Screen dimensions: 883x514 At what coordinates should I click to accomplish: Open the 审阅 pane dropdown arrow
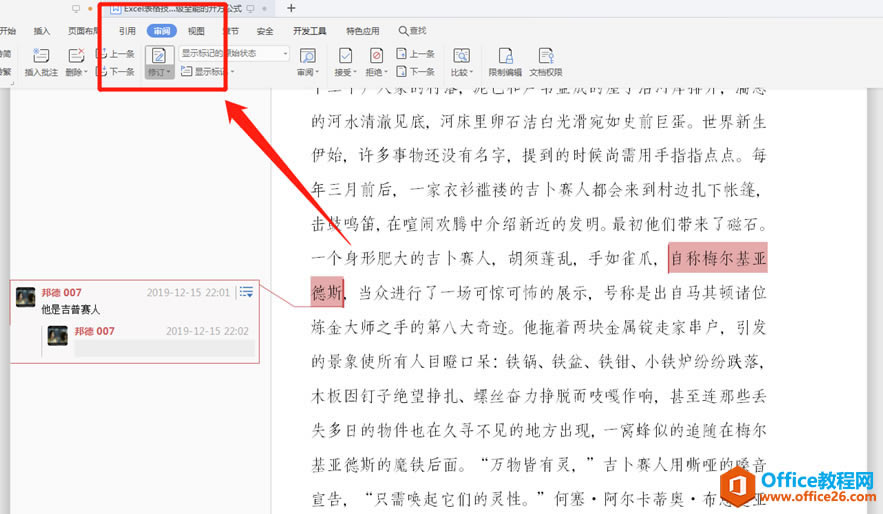(317, 72)
